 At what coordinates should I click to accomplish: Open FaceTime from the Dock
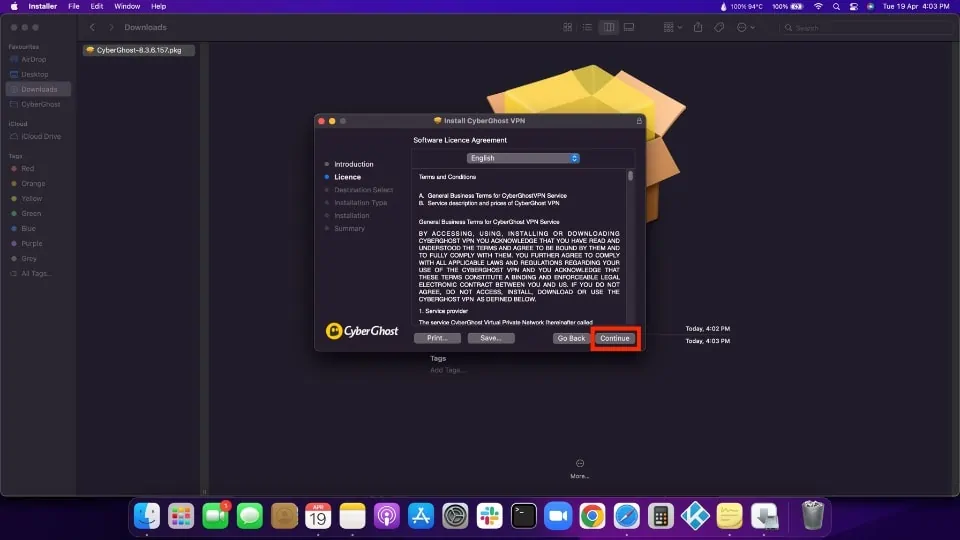point(216,516)
